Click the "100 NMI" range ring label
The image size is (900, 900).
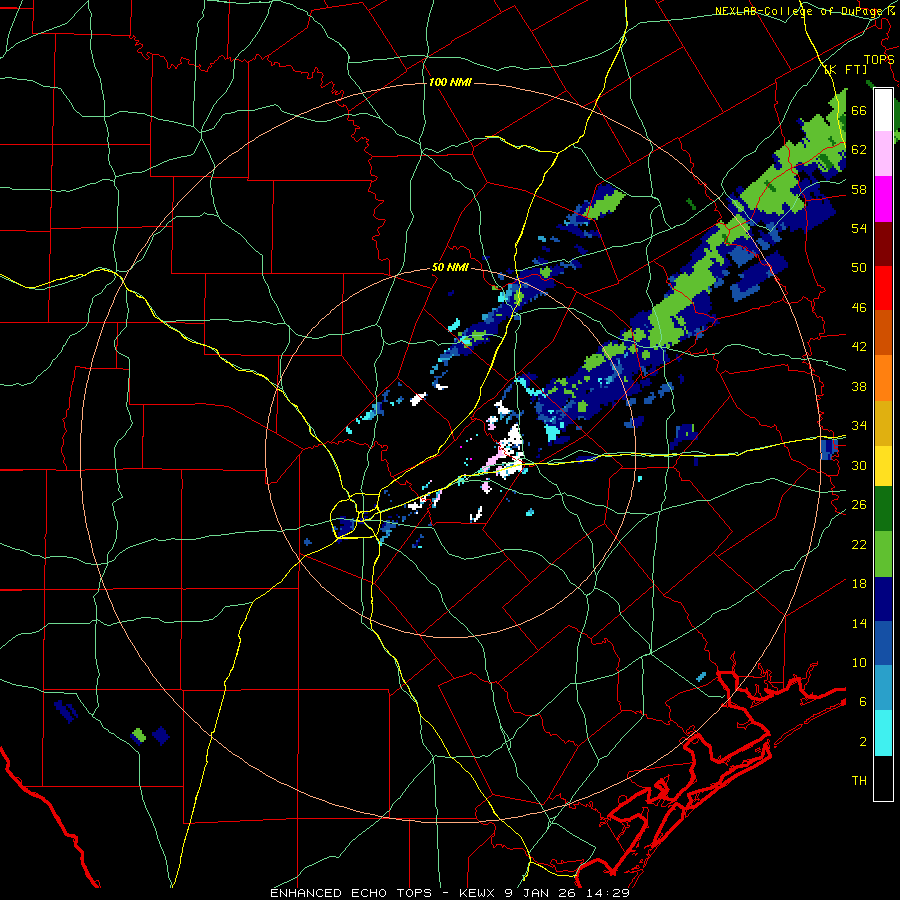tap(450, 83)
